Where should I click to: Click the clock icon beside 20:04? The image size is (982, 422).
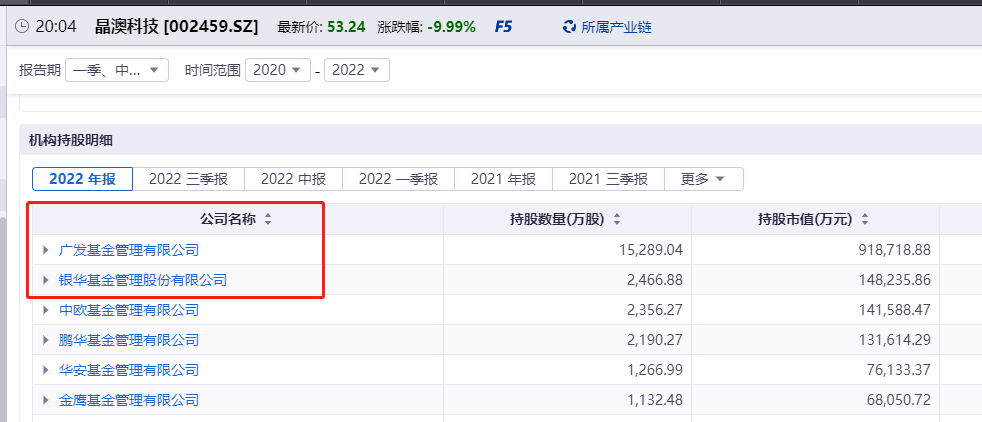pyautogui.click(x=21, y=26)
